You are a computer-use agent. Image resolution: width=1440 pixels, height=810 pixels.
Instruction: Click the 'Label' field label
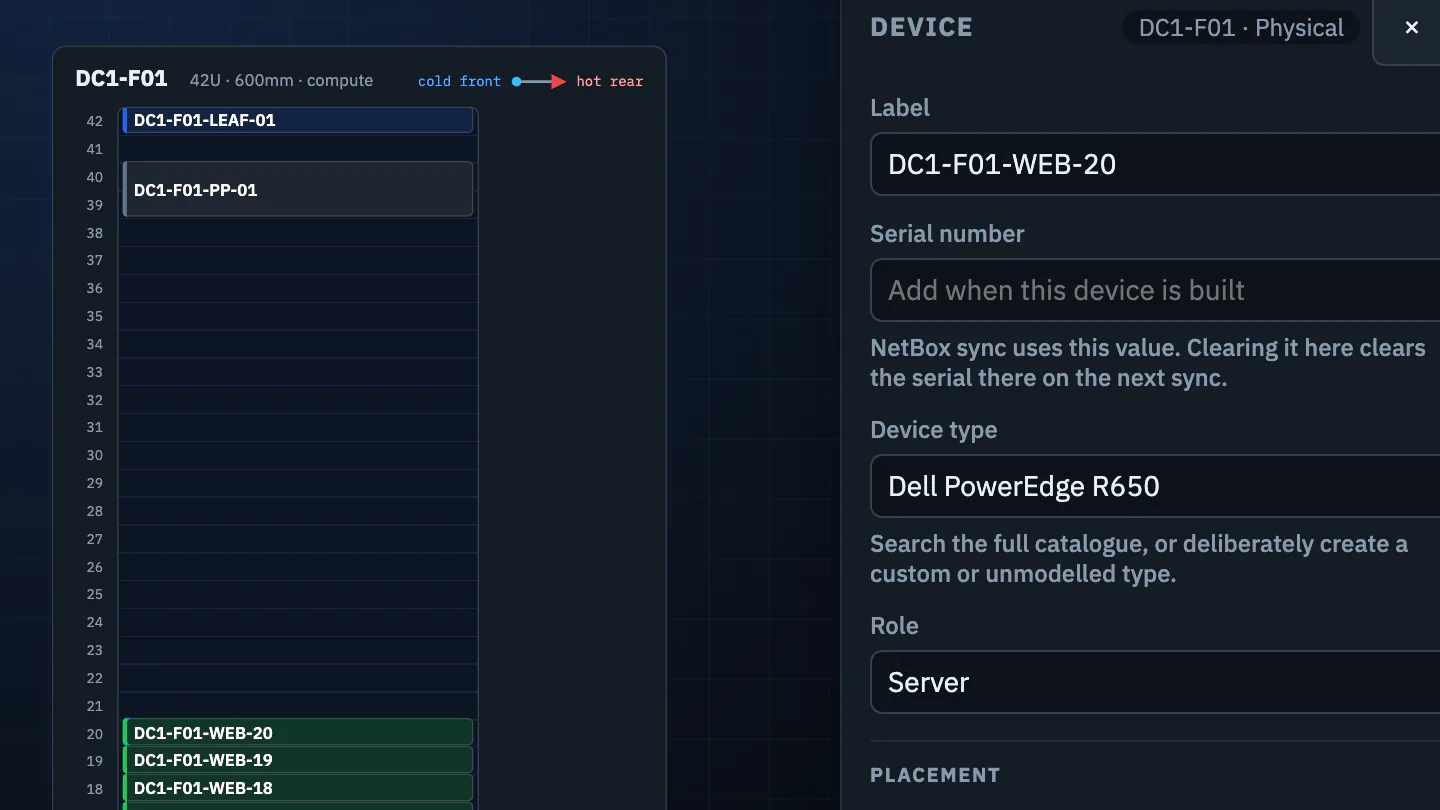[x=900, y=108]
